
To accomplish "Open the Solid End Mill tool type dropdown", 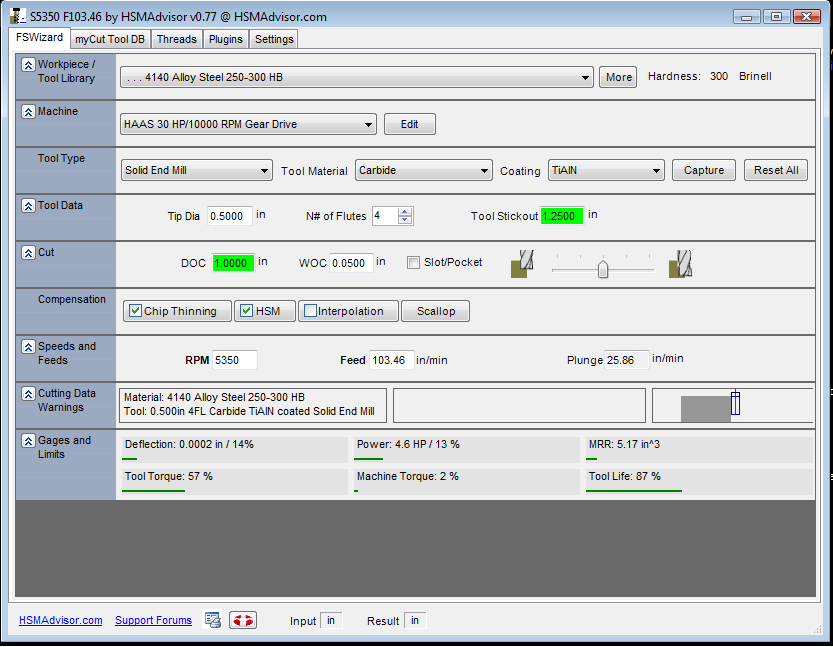I will tap(197, 171).
